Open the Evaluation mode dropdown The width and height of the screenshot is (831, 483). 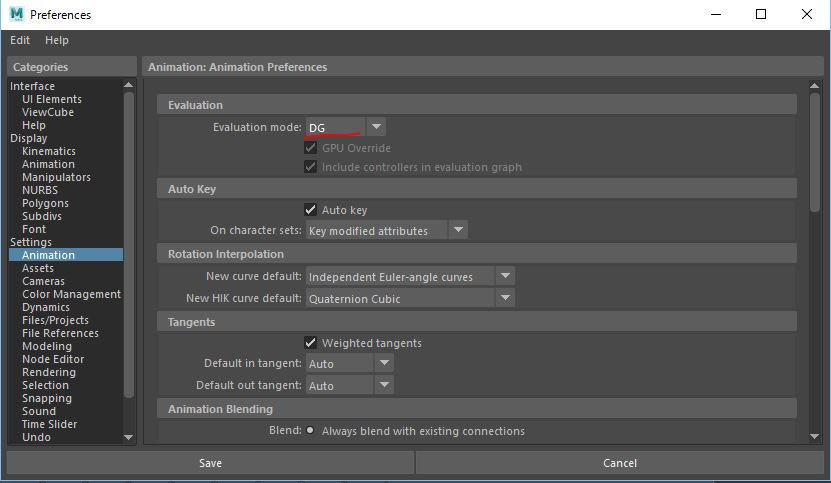coord(375,127)
